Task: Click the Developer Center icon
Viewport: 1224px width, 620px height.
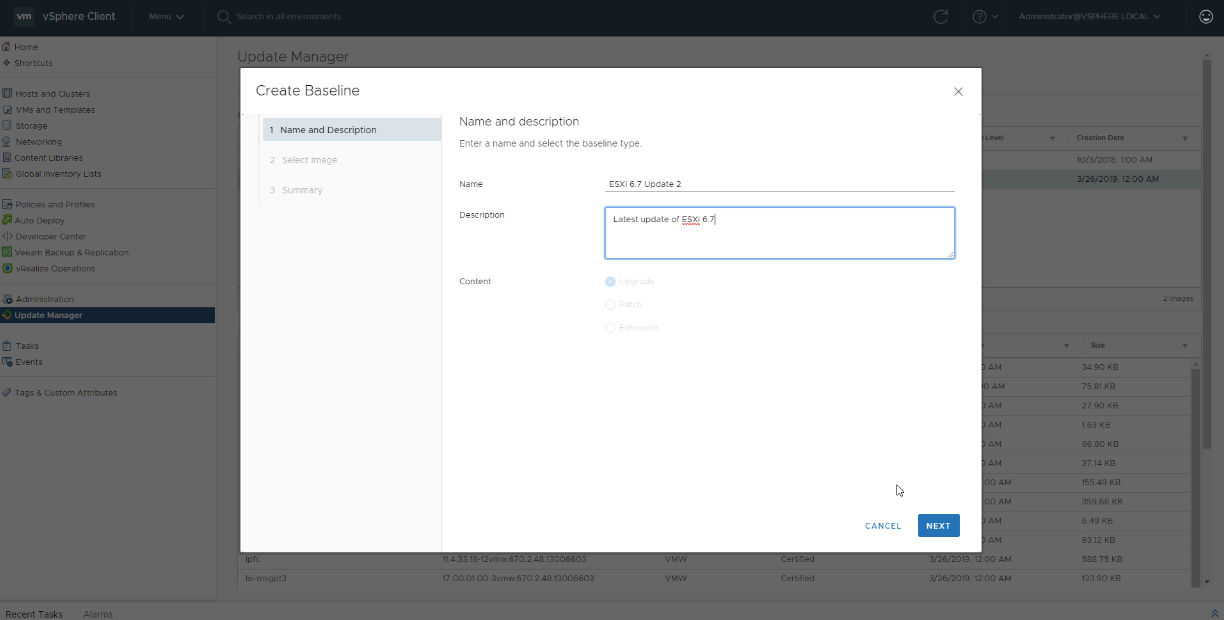Action: 7,237
